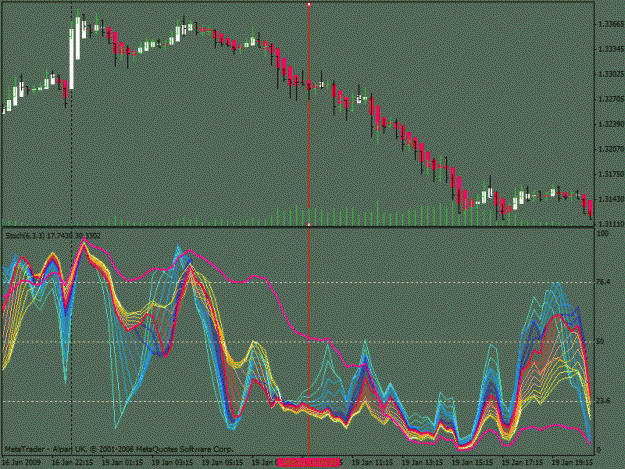Click the 100 level on stochastic scale

coord(603,233)
